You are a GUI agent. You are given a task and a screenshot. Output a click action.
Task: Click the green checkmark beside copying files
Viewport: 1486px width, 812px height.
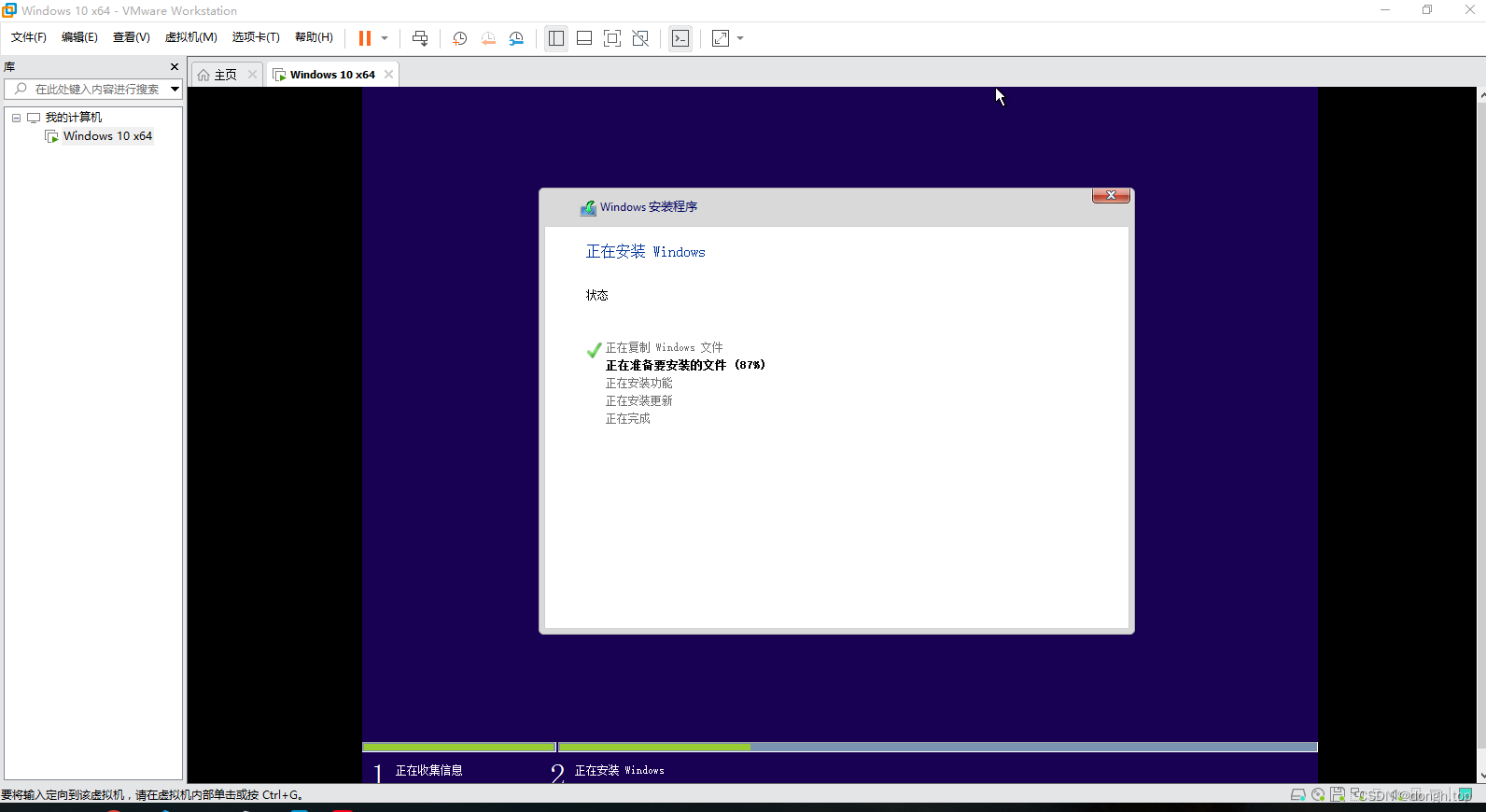(594, 350)
